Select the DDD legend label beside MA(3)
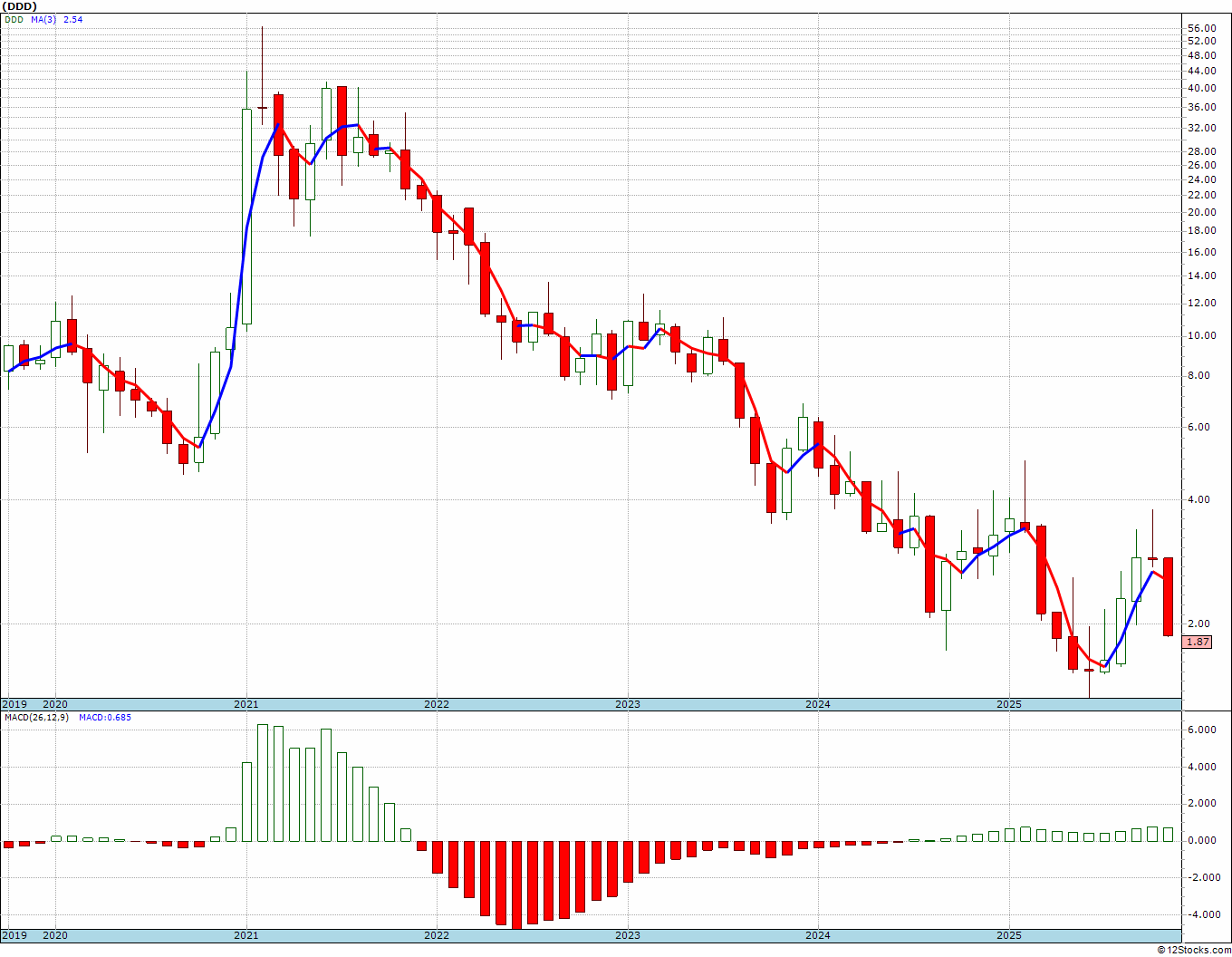 click(14, 19)
